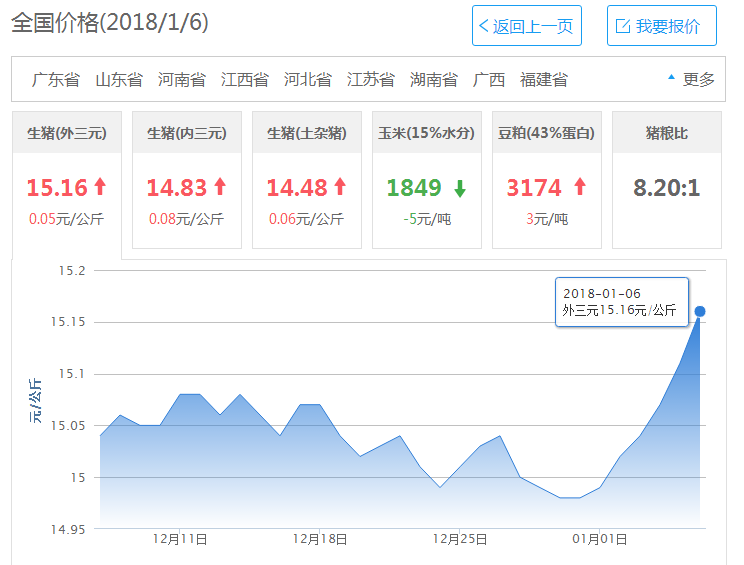Screen dimensions: 744x565
Task: View the 豆粕(43%蛋白) price tab
Action: click(547, 132)
